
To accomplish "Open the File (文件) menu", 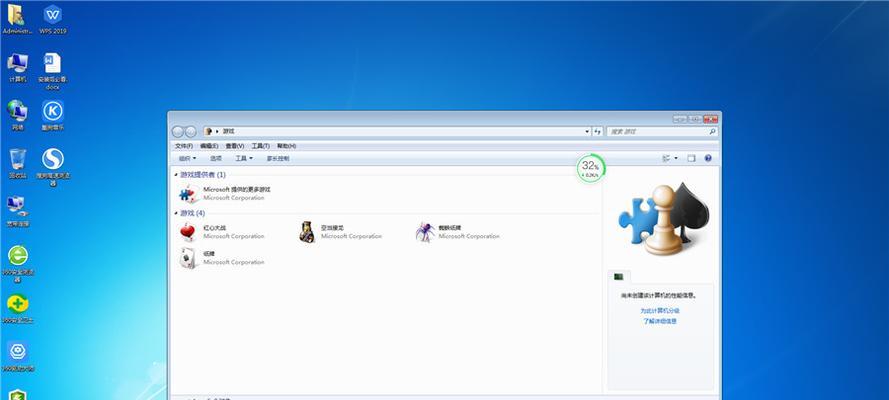I will [x=184, y=146].
